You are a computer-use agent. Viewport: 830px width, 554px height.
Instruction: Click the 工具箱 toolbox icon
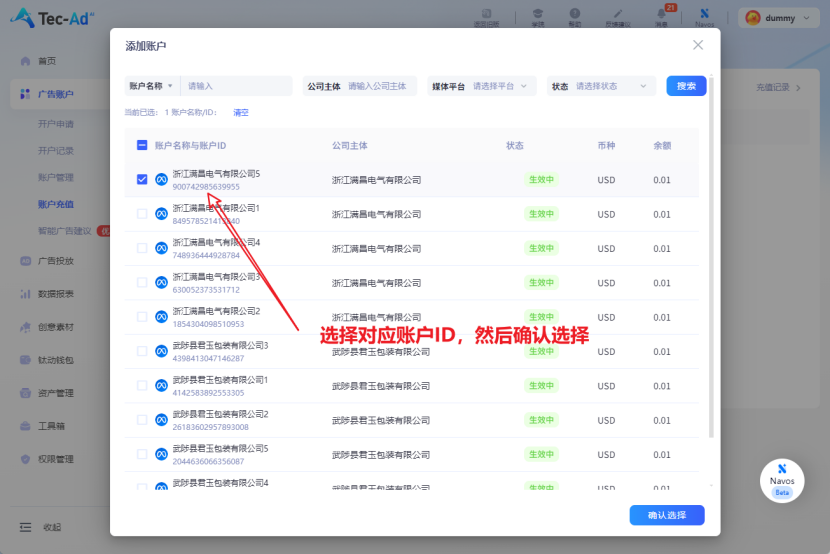pyautogui.click(x=25, y=426)
